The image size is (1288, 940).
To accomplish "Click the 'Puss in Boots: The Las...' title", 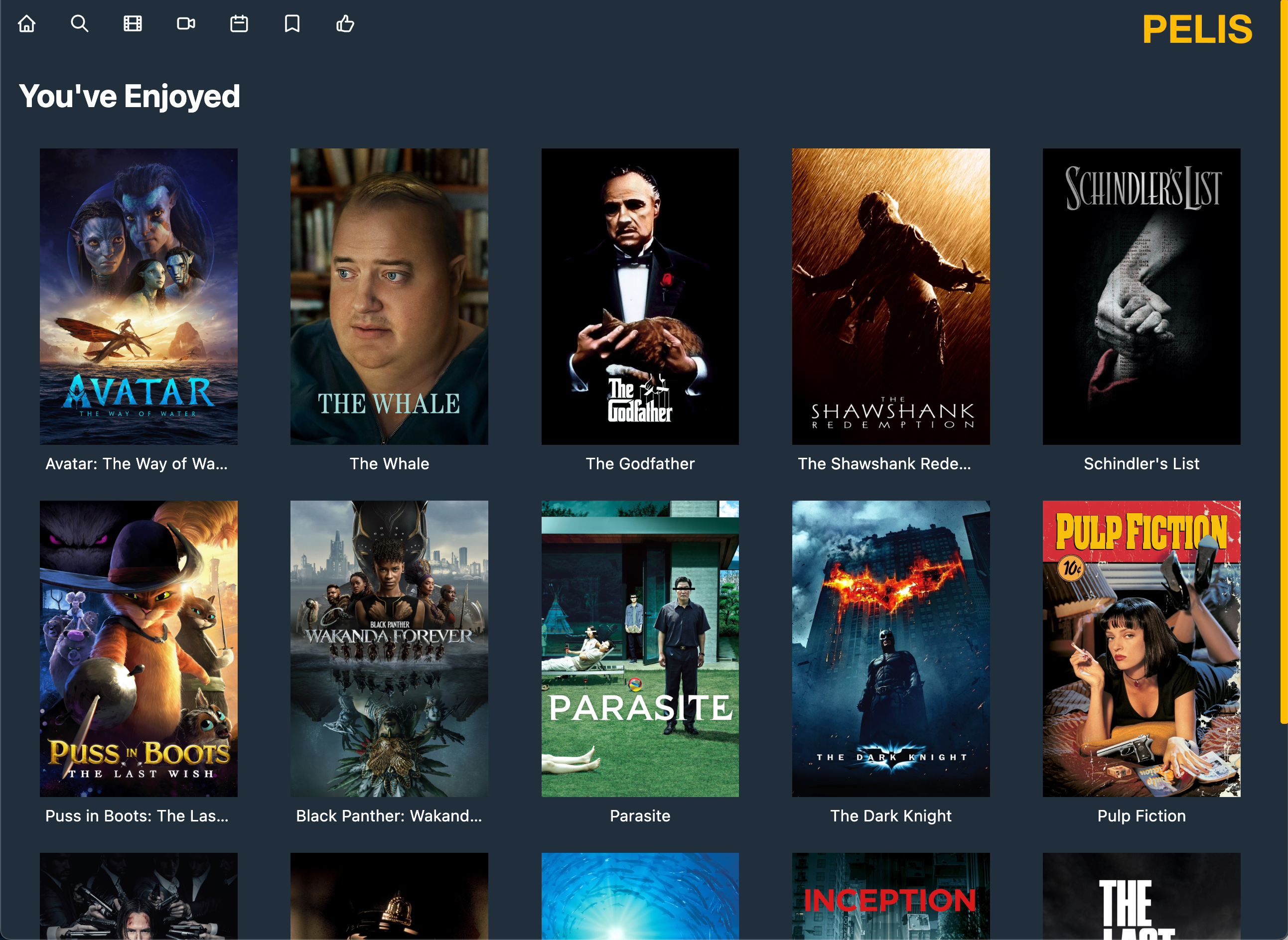I will pos(137,816).
